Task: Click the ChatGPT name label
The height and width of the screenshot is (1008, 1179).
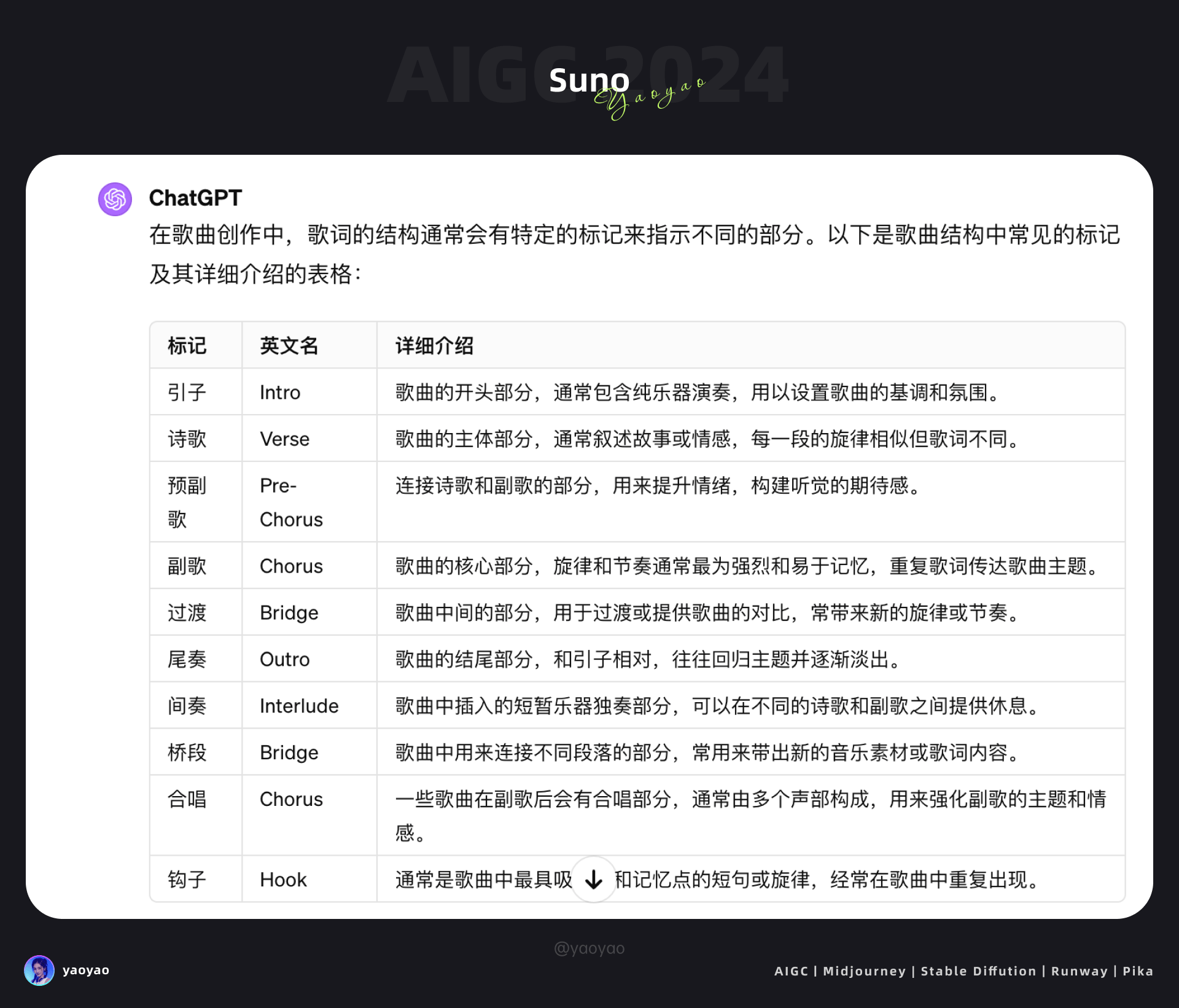Action: pyautogui.click(x=195, y=198)
